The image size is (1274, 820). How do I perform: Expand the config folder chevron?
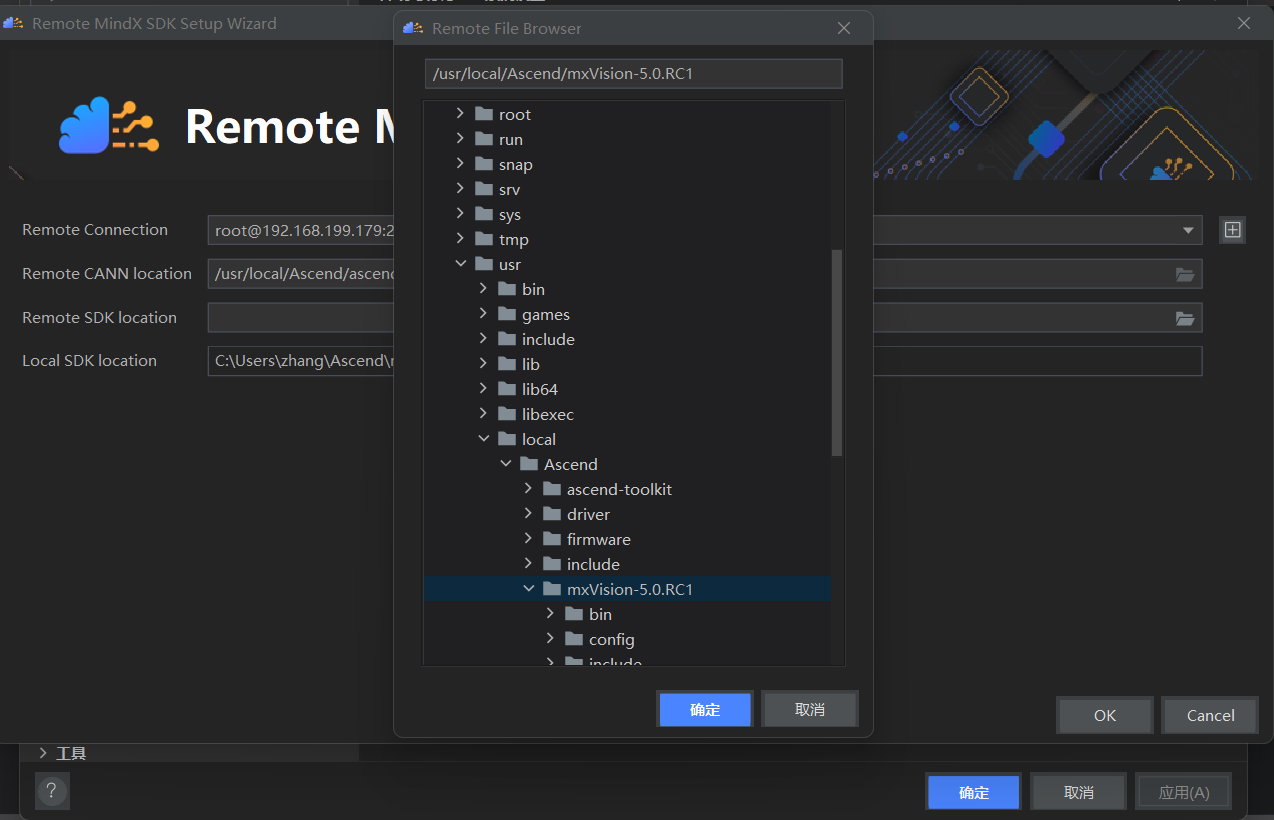pos(550,639)
